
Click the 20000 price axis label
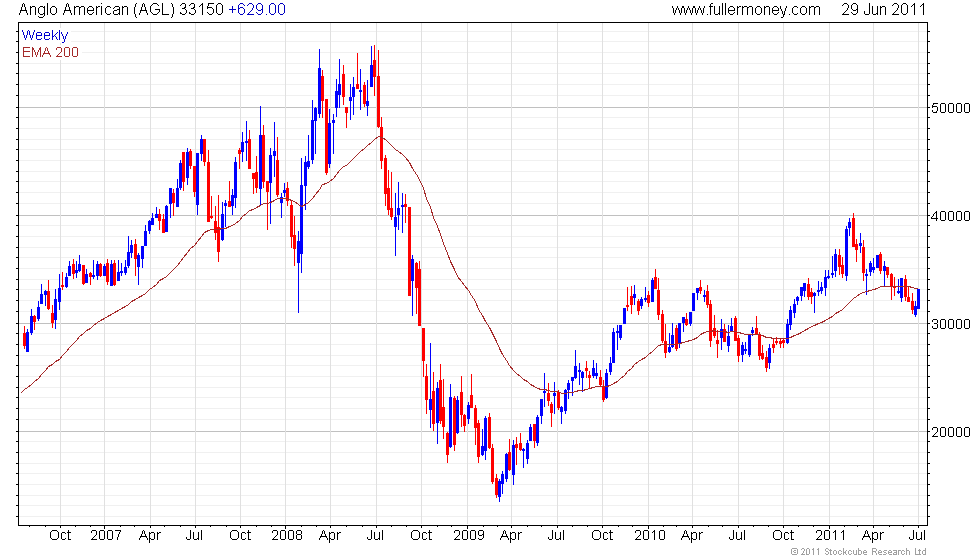(x=951, y=432)
